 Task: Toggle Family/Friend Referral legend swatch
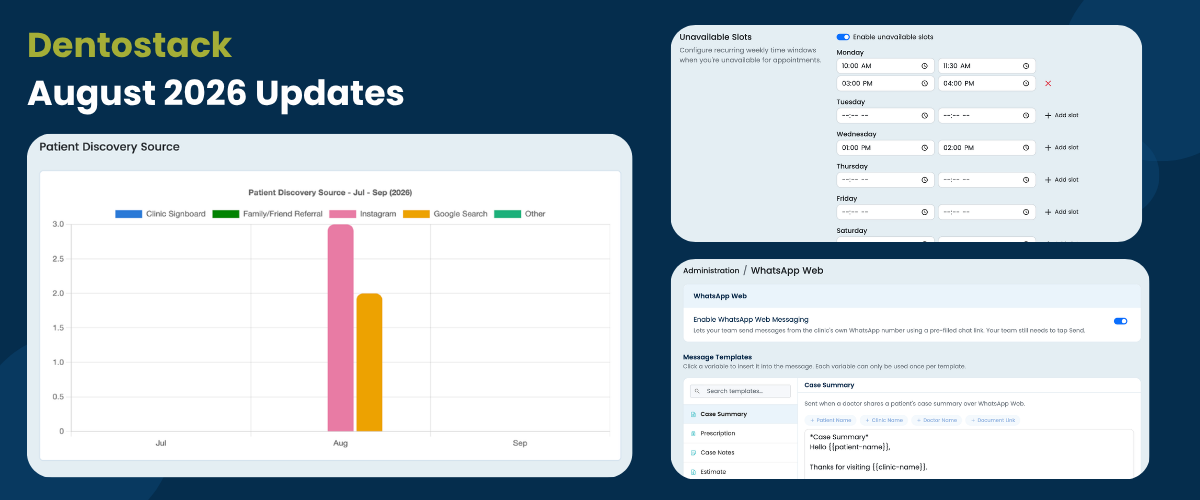(225, 213)
